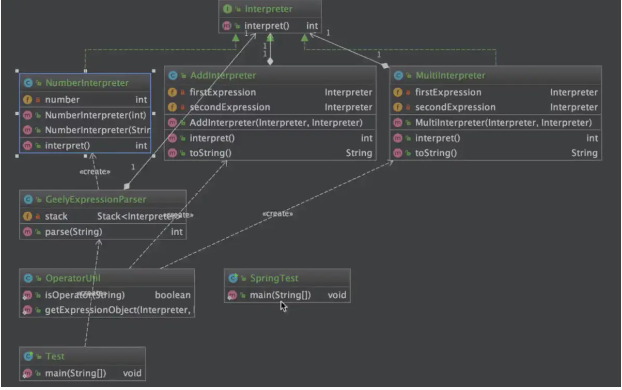The height and width of the screenshot is (390, 622).
Task: Click the GeelyExpressionParser class icon
Action: pos(28,199)
